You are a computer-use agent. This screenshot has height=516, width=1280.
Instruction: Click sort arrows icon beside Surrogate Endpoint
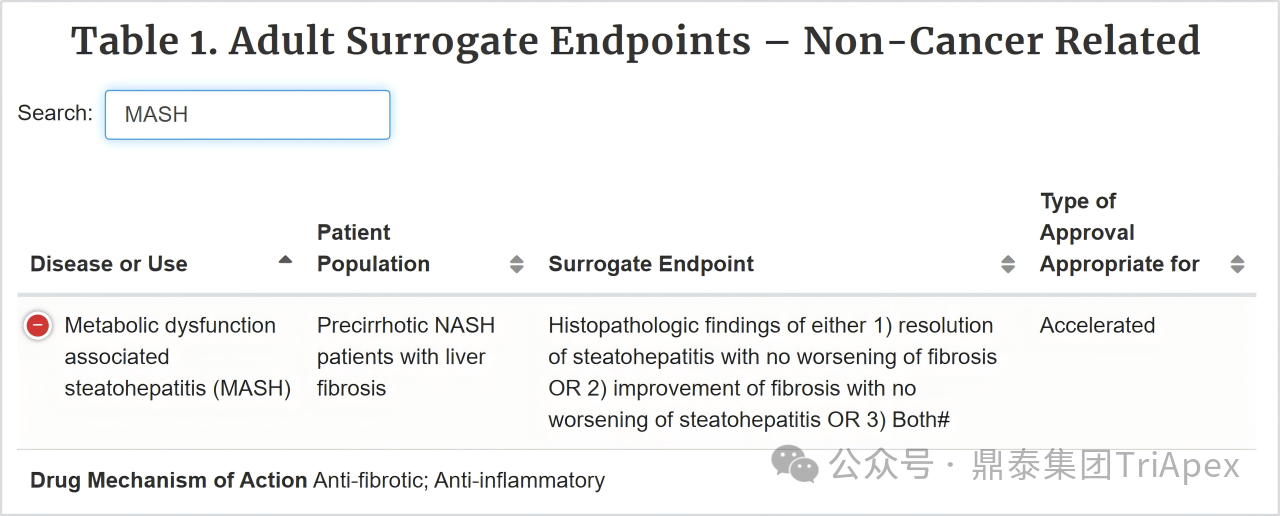pos(1008,264)
